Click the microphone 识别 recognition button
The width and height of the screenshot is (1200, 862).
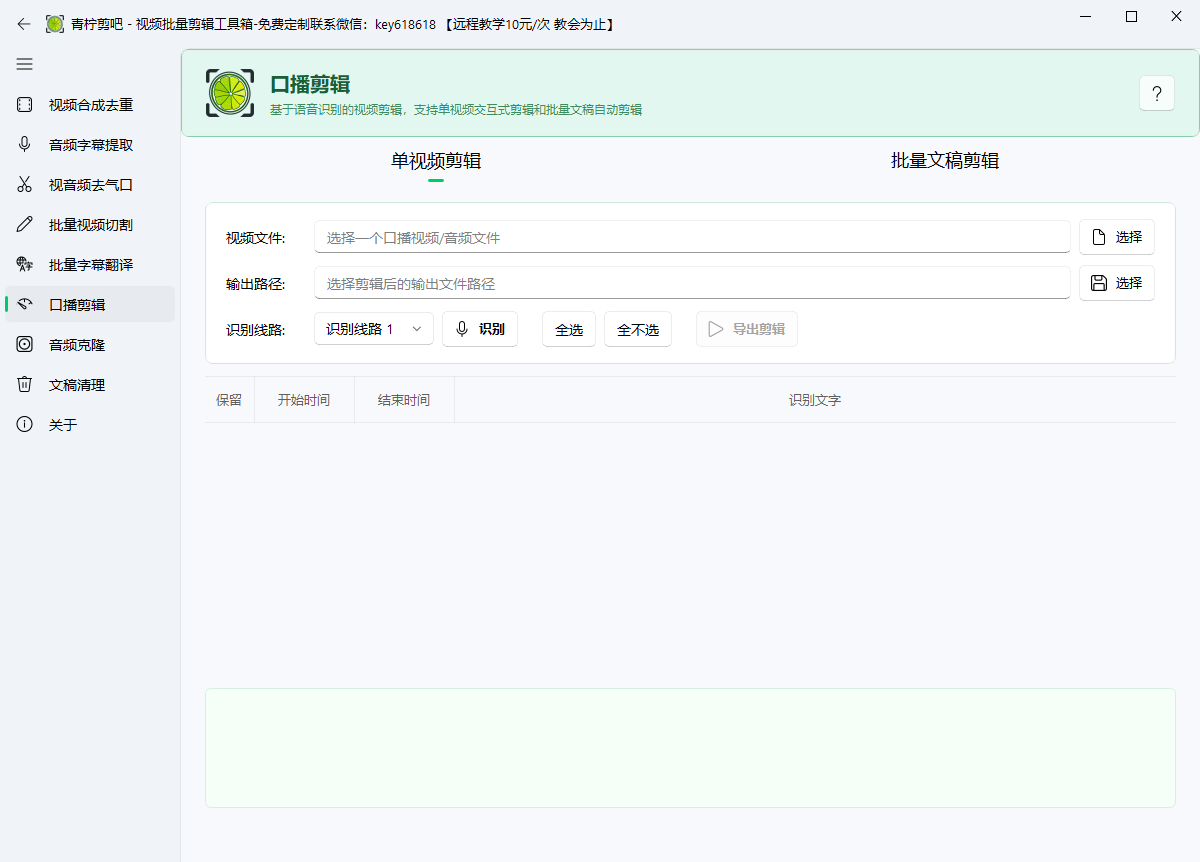pos(480,329)
